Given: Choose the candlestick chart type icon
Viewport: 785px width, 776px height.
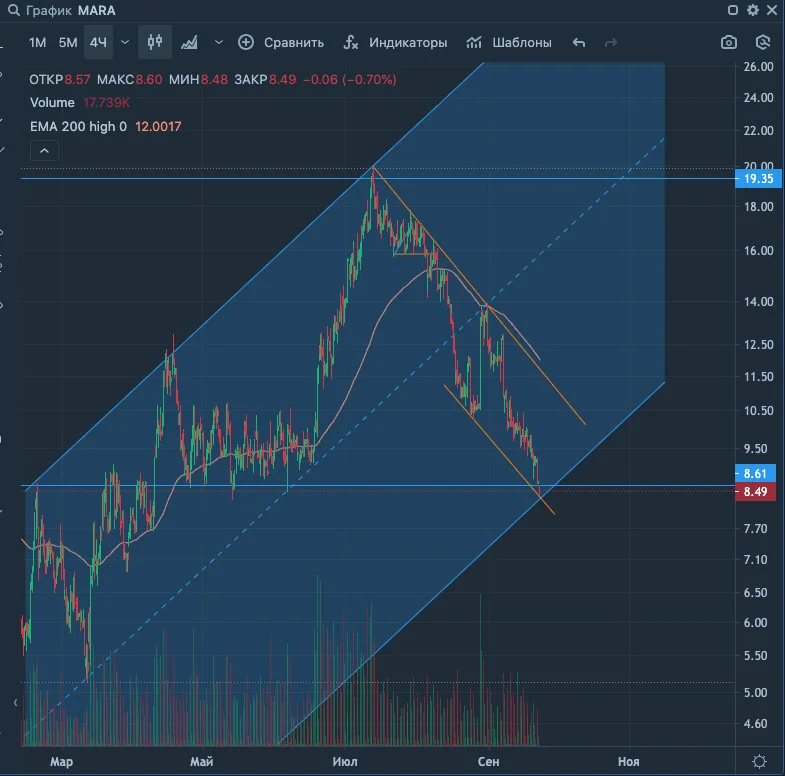Looking at the screenshot, I should [x=155, y=42].
